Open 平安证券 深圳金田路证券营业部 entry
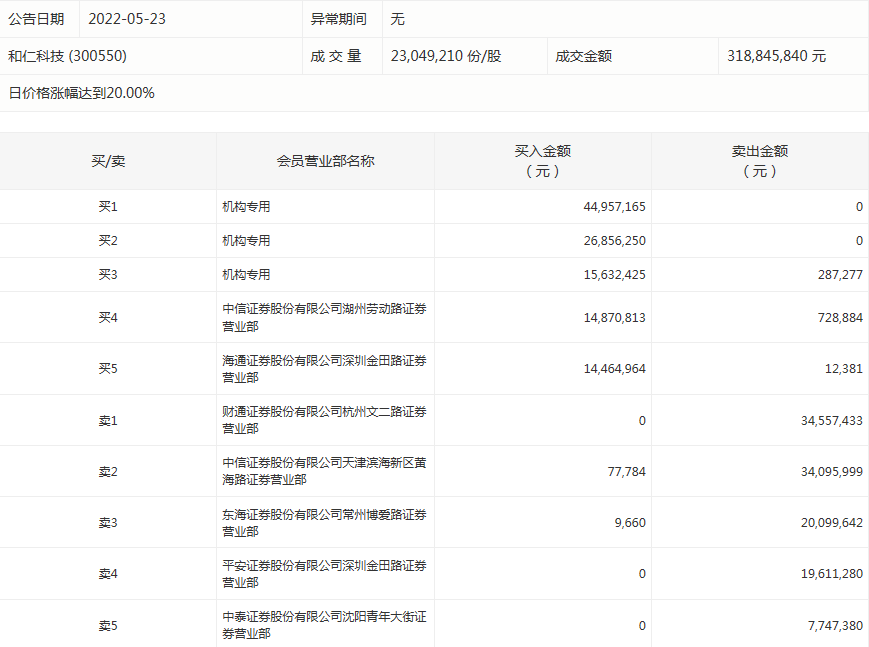Screen dimensions: 869x647 point(324,573)
